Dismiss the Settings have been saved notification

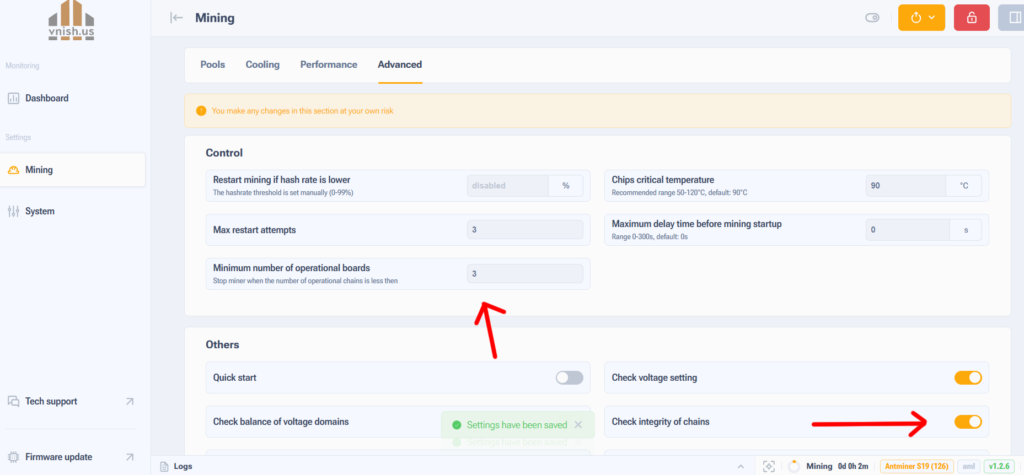[578, 425]
